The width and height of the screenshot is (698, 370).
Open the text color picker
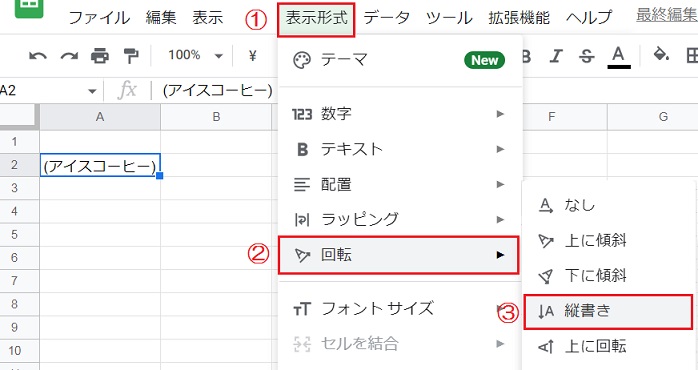[x=619, y=57]
